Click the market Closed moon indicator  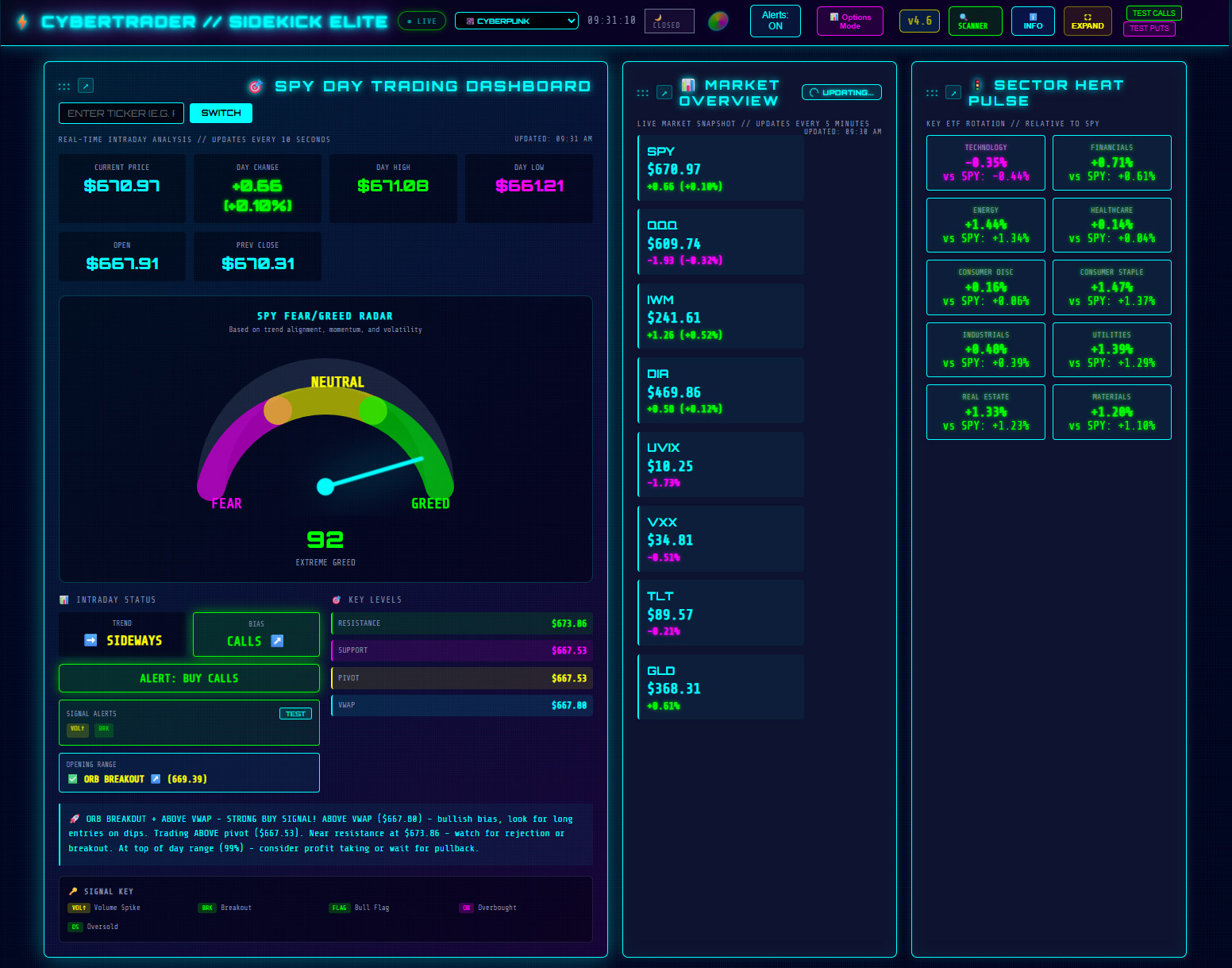click(x=668, y=21)
